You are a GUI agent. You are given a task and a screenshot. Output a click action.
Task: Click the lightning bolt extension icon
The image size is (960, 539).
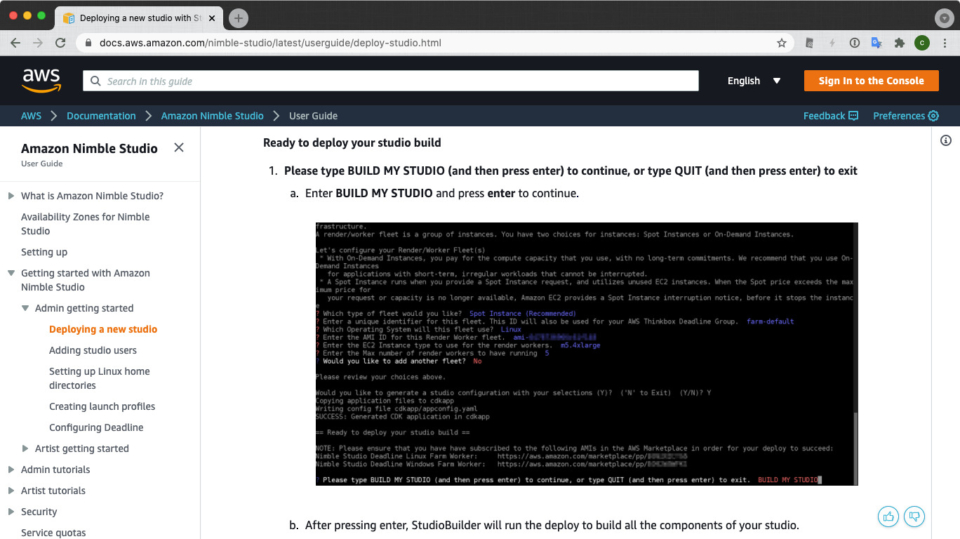click(832, 43)
